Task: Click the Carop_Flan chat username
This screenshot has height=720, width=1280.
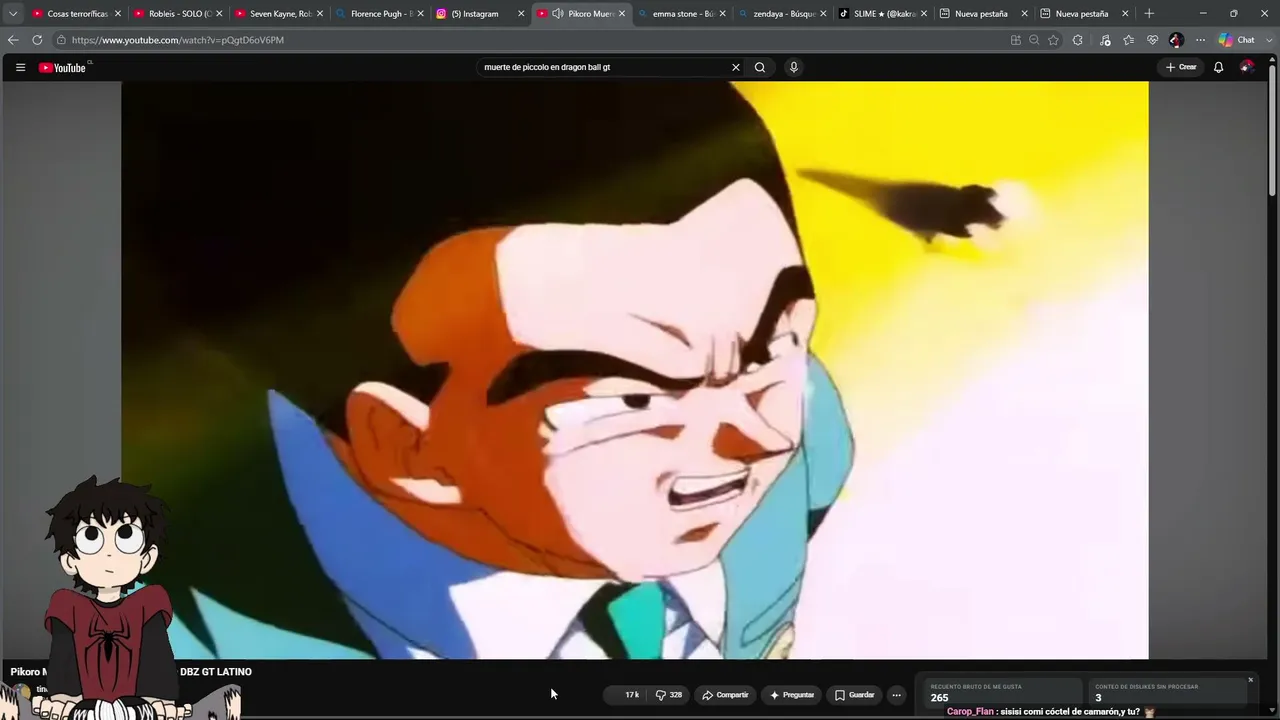Action: (970, 712)
